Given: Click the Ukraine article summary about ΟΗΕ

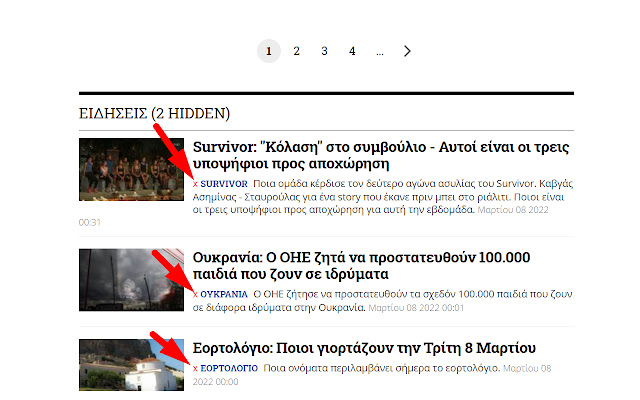Looking at the screenshot, I should click(383, 301).
